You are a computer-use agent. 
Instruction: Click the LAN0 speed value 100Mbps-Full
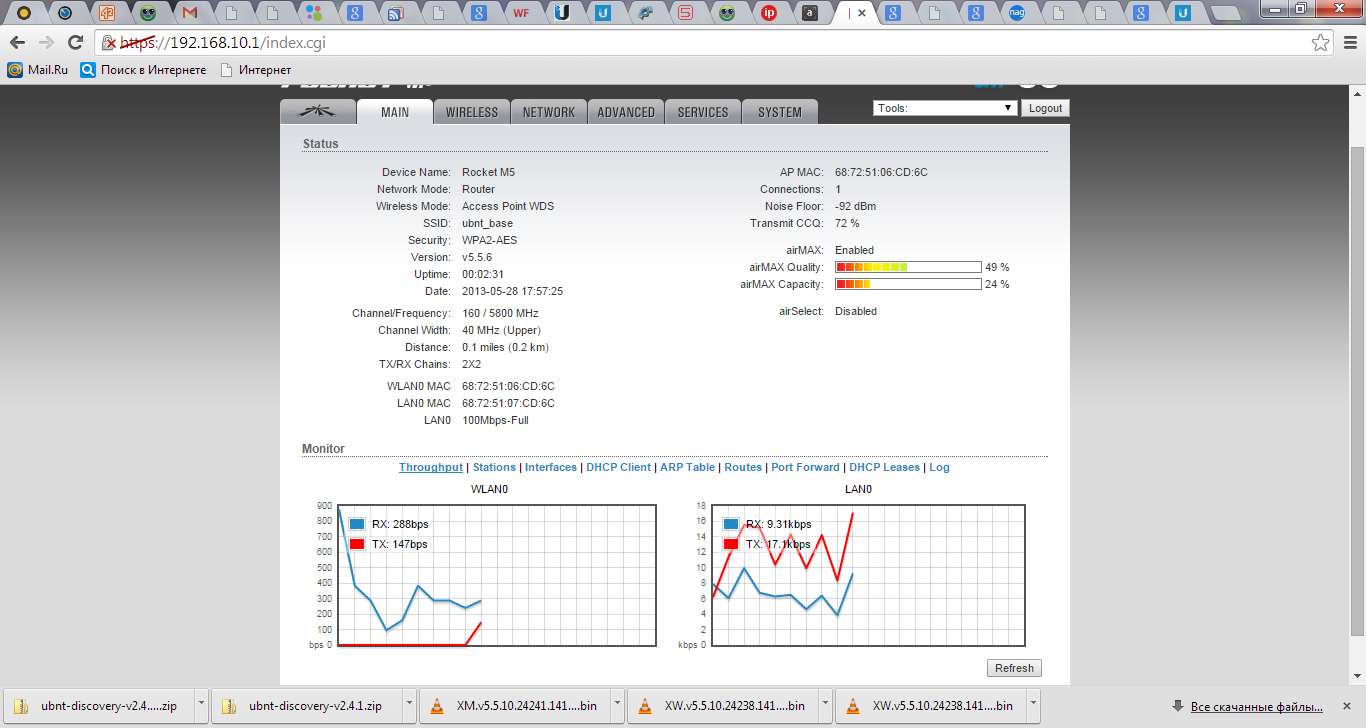[x=495, y=420]
